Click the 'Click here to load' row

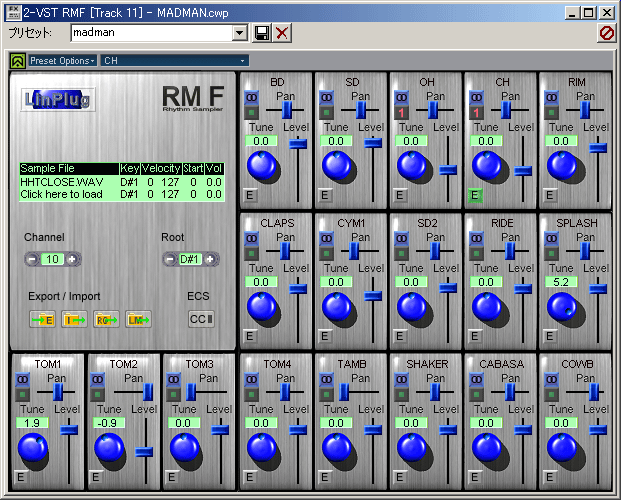point(122,194)
